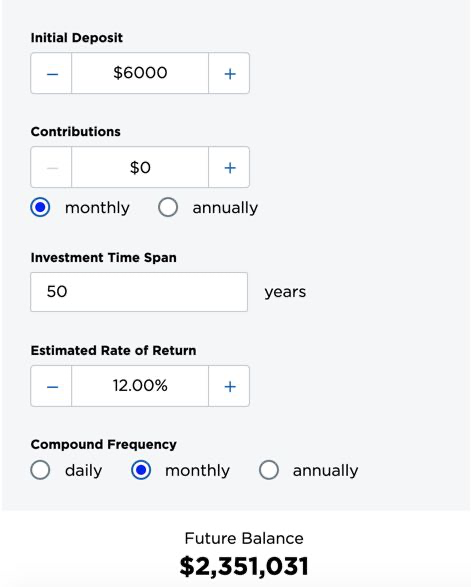This screenshot has width=471, height=587.
Task: Click the $6000 Initial Deposit field
Action: pyautogui.click(x=140, y=73)
